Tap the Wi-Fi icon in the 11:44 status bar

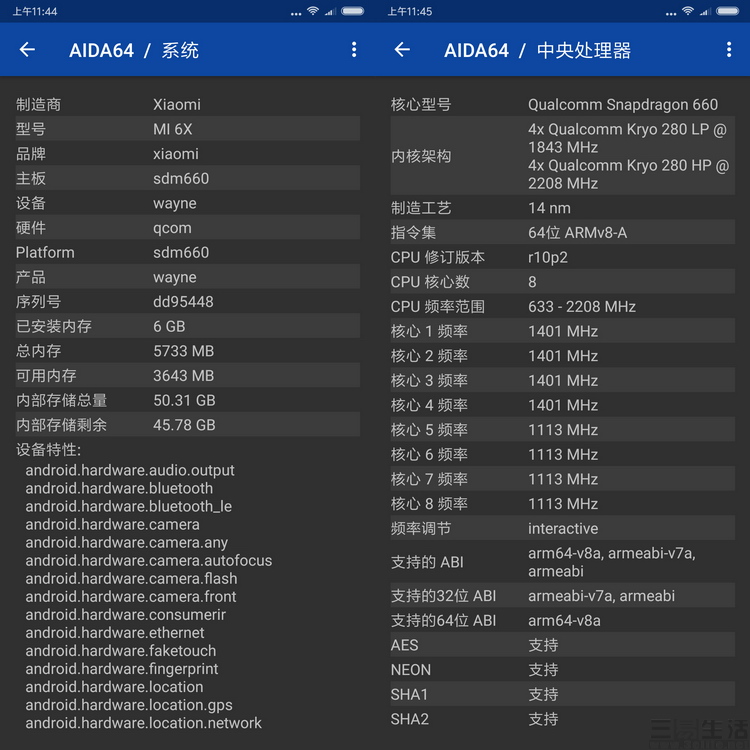click(313, 11)
